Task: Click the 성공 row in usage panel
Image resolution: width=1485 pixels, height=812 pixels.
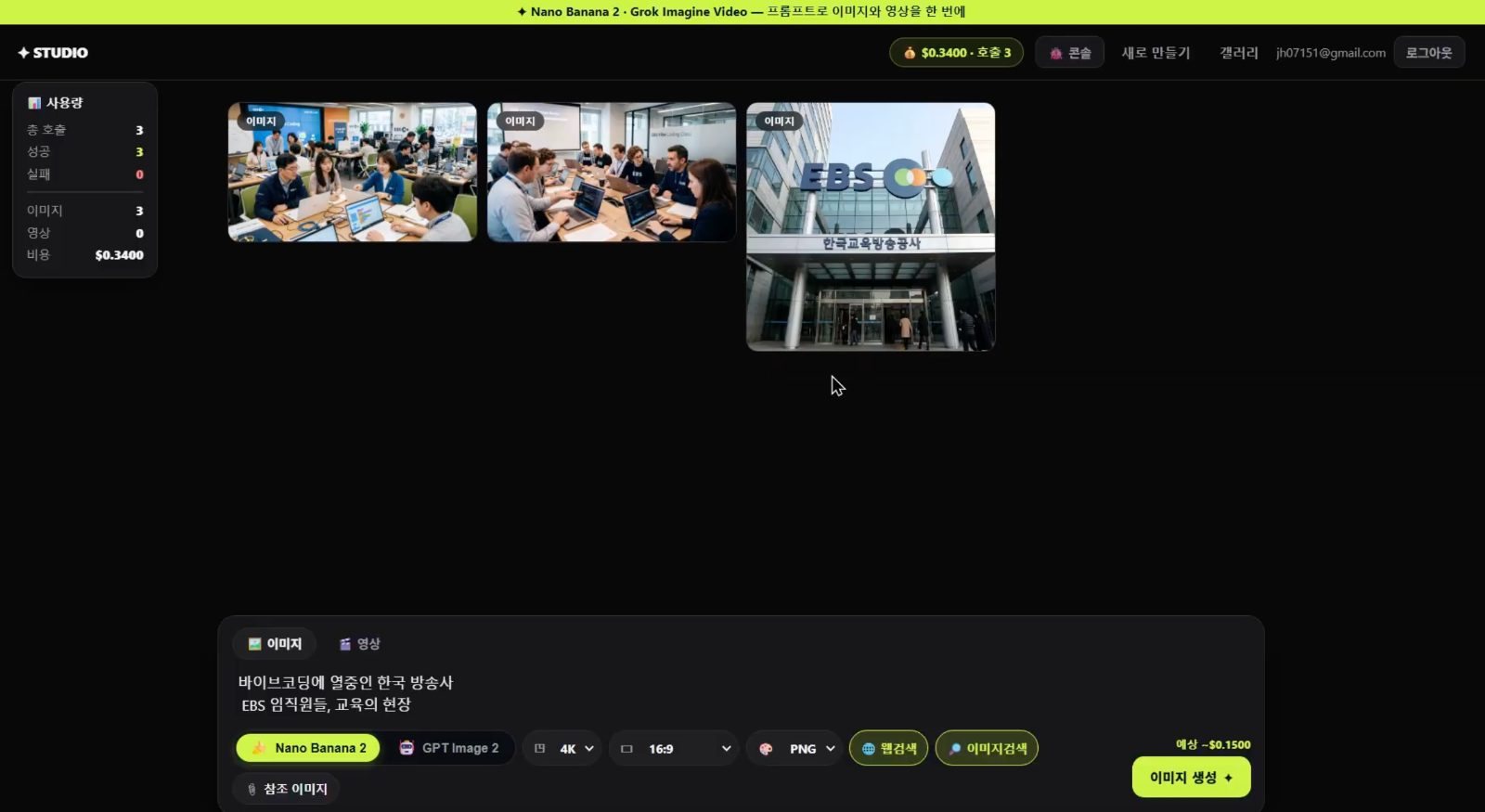Action: click(x=84, y=151)
